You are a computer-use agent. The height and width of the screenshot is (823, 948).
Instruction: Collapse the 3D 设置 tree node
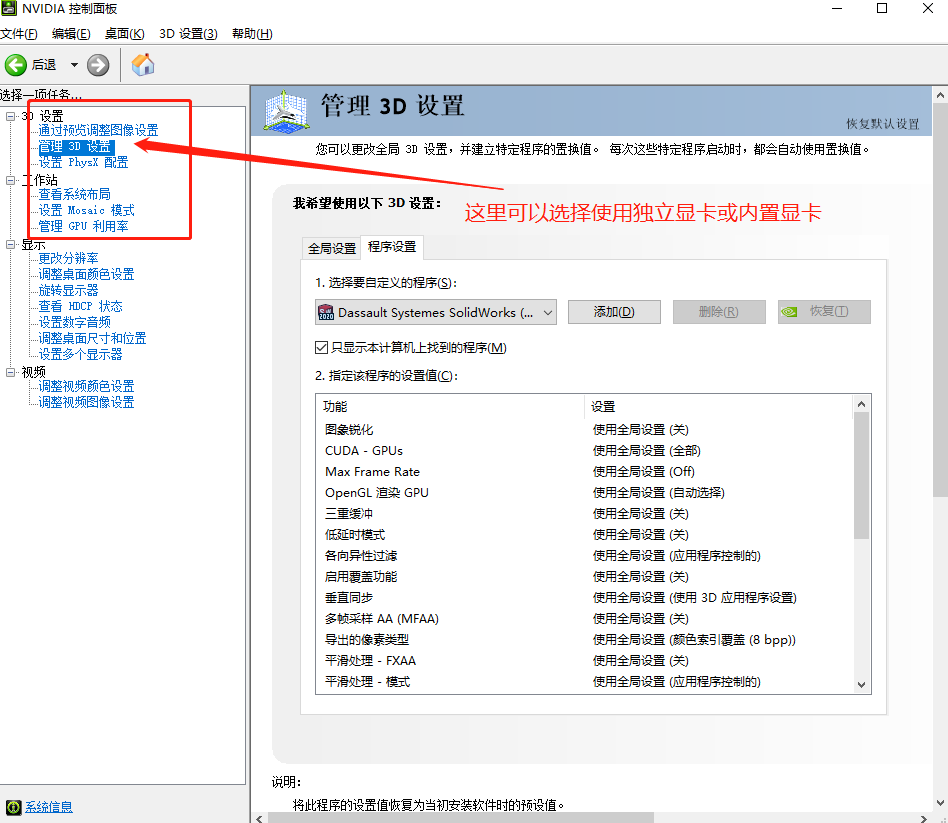coord(11,116)
